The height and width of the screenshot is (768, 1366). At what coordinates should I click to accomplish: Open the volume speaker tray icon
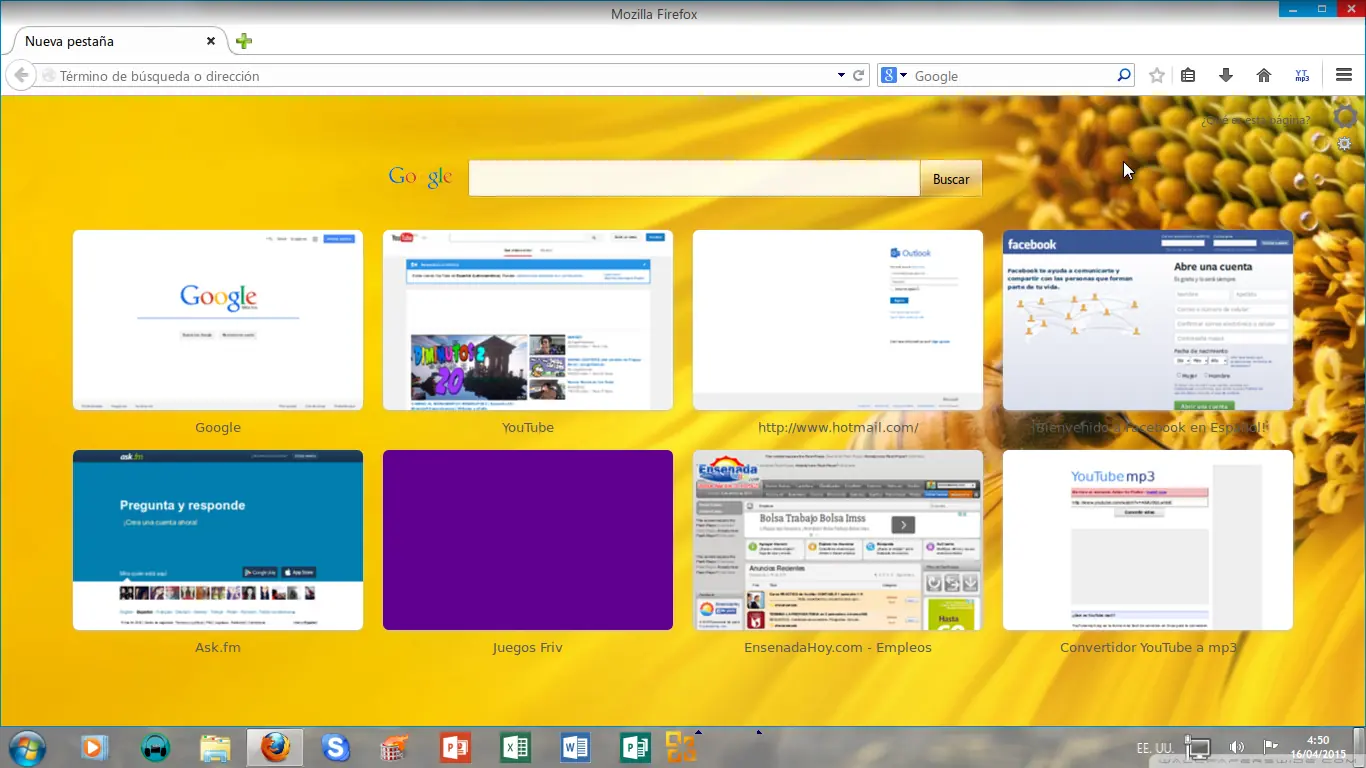pyautogui.click(x=1237, y=747)
